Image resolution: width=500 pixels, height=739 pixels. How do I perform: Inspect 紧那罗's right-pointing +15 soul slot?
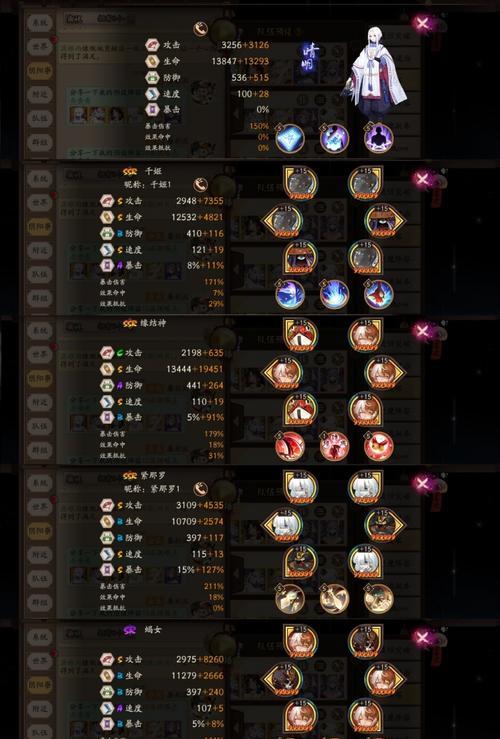pos(385,525)
